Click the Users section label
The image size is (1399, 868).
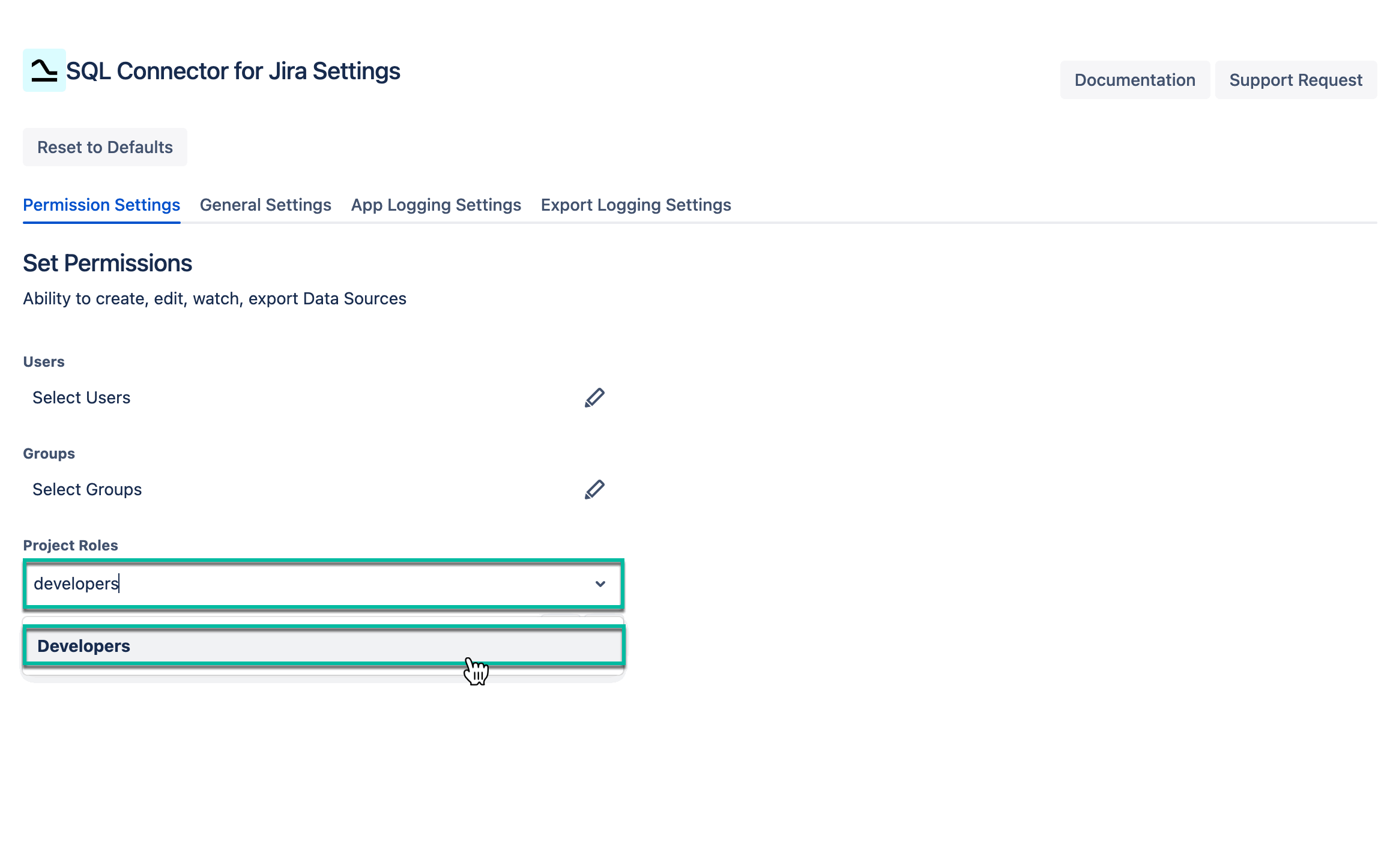coord(43,361)
